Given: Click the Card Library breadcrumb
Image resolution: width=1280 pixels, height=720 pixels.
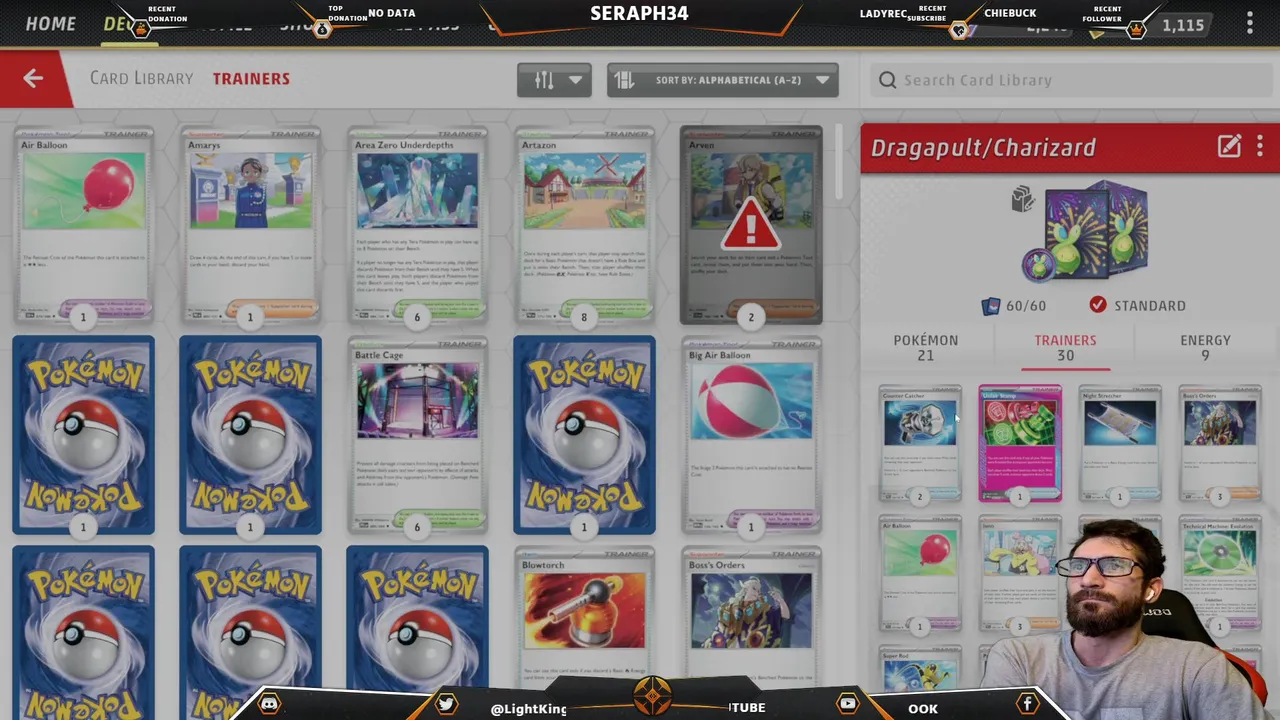Looking at the screenshot, I should (x=141, y=78).
